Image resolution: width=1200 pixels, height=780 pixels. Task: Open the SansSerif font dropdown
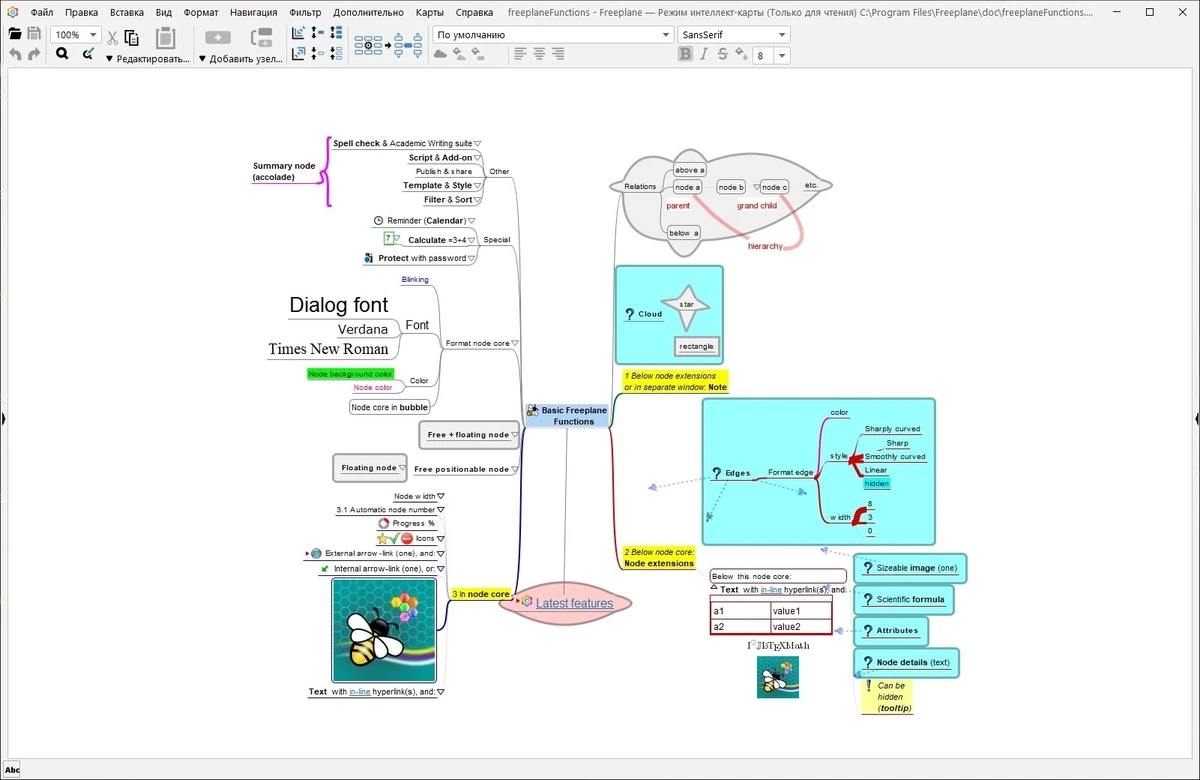click(734, 34)
